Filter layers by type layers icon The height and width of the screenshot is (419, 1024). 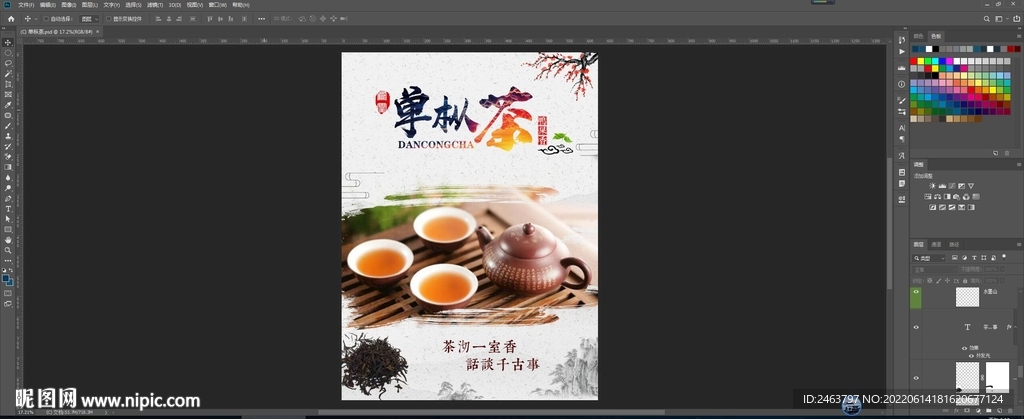[974, 258]
